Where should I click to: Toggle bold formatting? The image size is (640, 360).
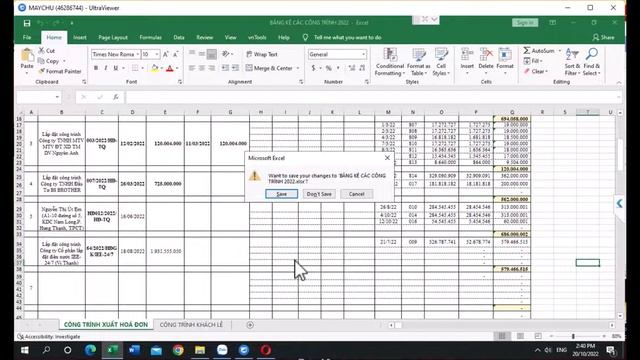click(x=96, y=68)
